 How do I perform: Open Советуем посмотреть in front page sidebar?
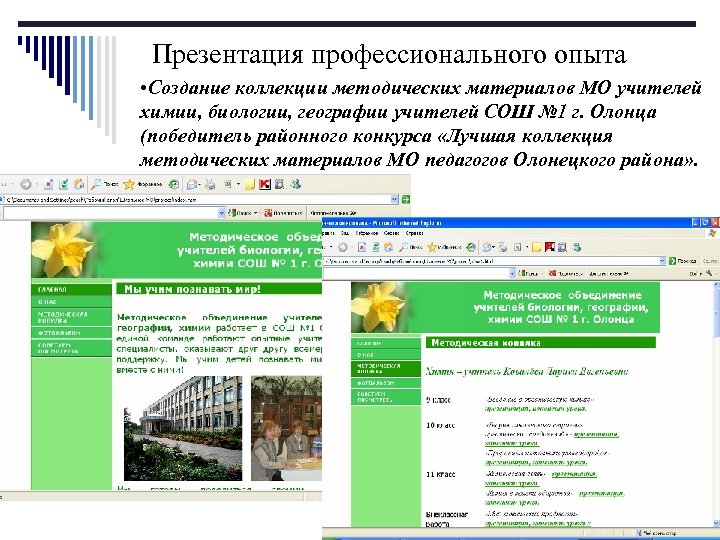pyautogui.click(x=386, y=397)
